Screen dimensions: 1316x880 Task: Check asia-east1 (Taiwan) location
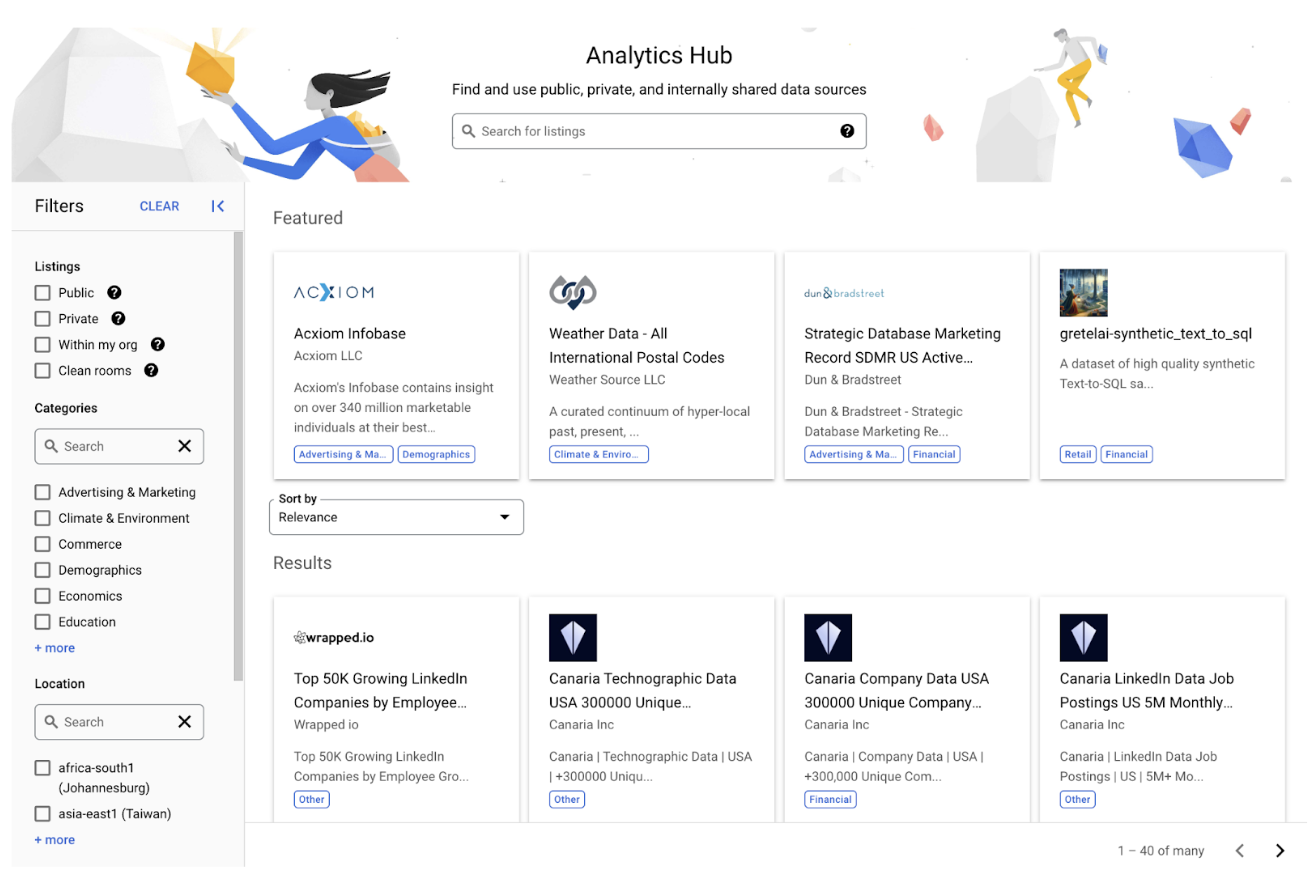click(x=42, y=814)
